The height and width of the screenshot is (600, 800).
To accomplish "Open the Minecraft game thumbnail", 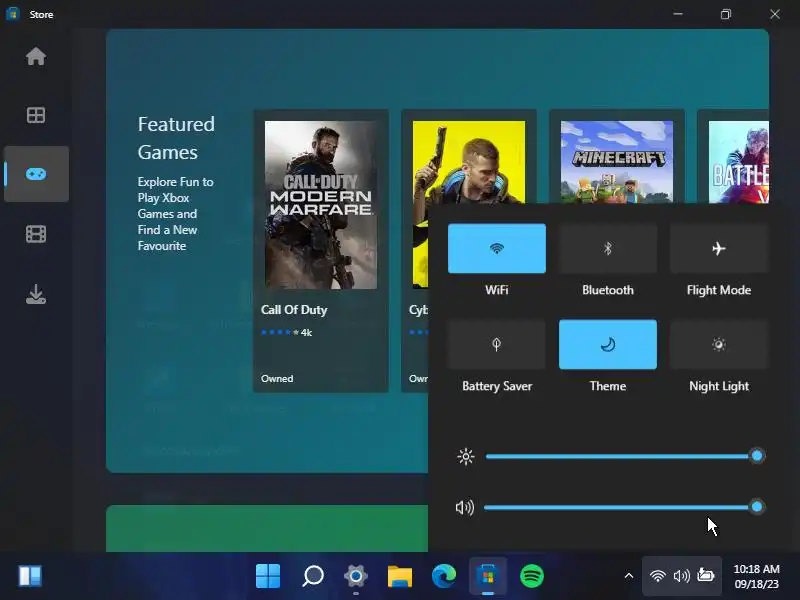I will click(616, 162).
